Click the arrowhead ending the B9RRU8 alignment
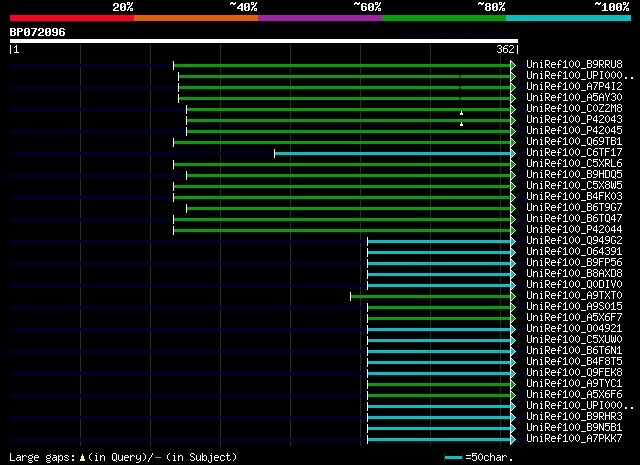 pyautogui.click(x=513, y=65)
